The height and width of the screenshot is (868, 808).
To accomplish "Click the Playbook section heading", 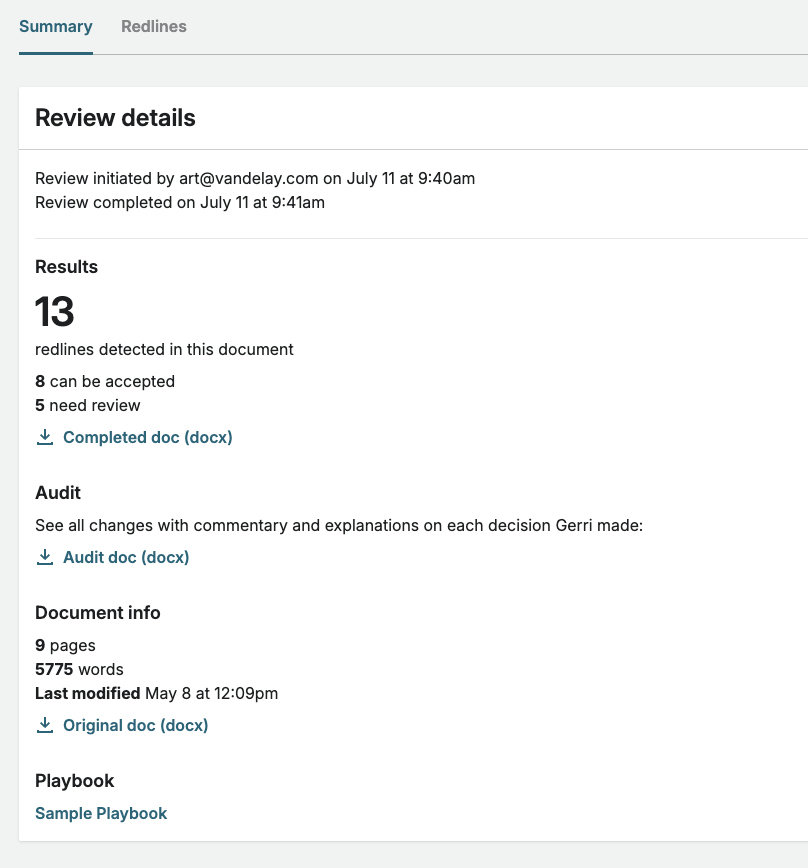I will (x=75, y=781).
